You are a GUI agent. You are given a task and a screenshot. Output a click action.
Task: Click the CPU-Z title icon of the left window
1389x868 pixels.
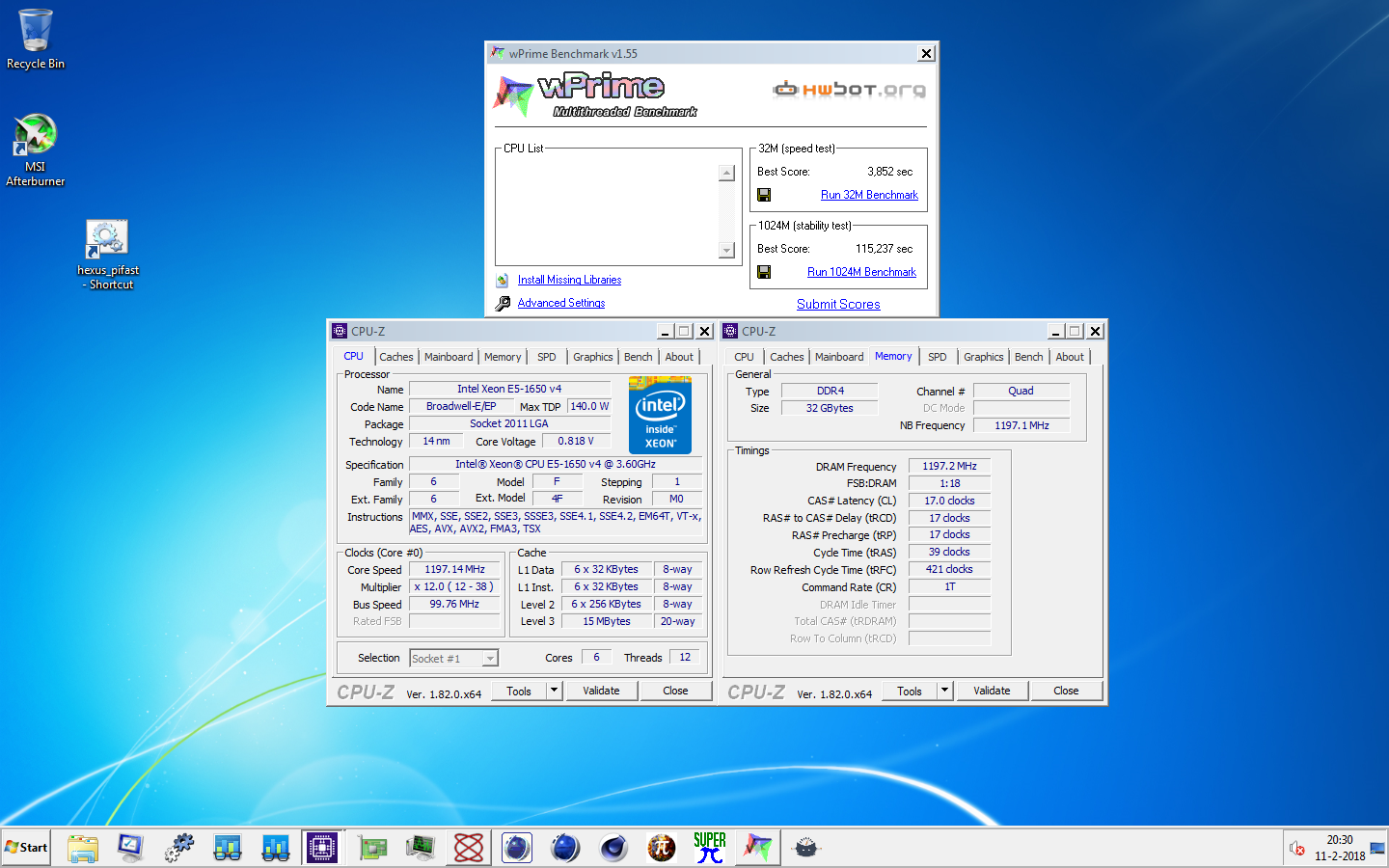340,331
